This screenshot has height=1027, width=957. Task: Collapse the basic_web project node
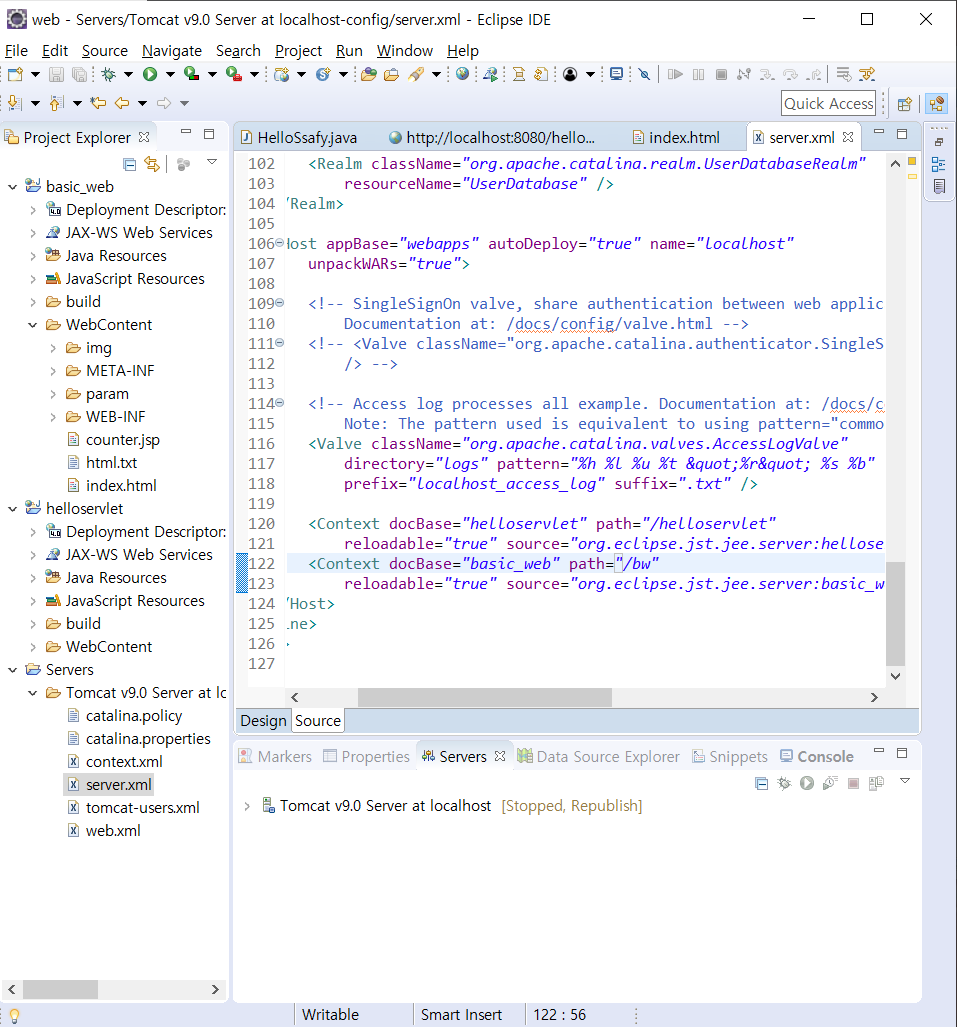(12, 187)
